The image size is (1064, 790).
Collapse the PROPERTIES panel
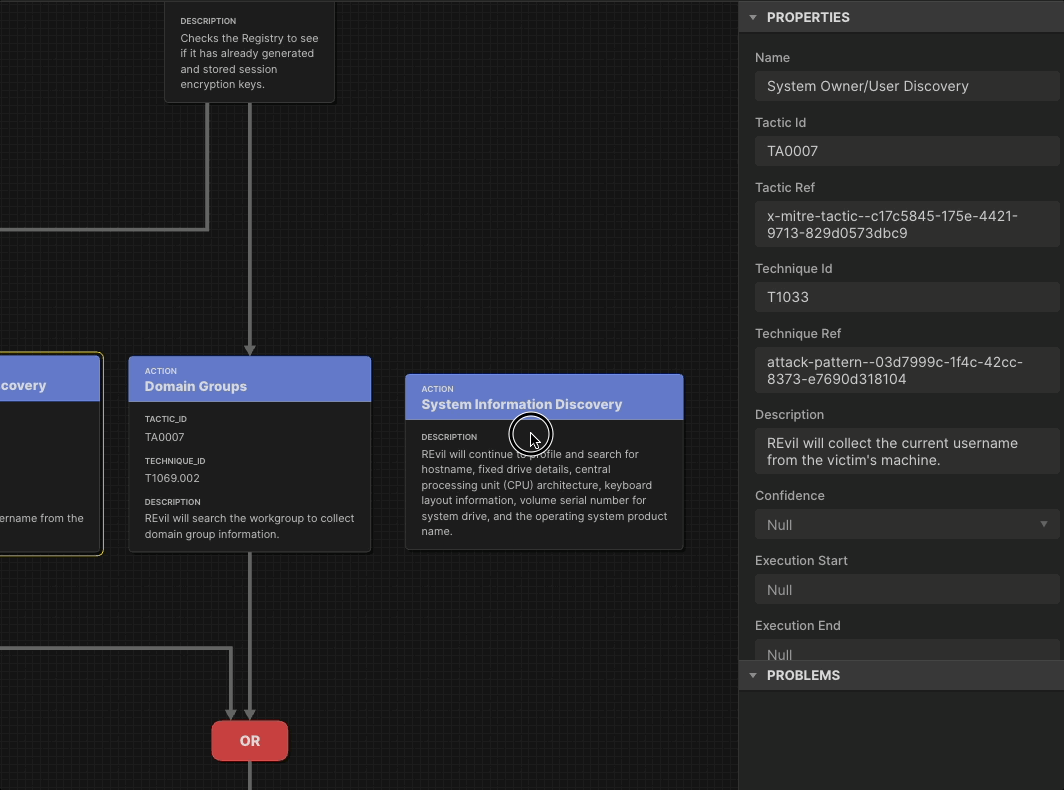(x=753, y=17)
